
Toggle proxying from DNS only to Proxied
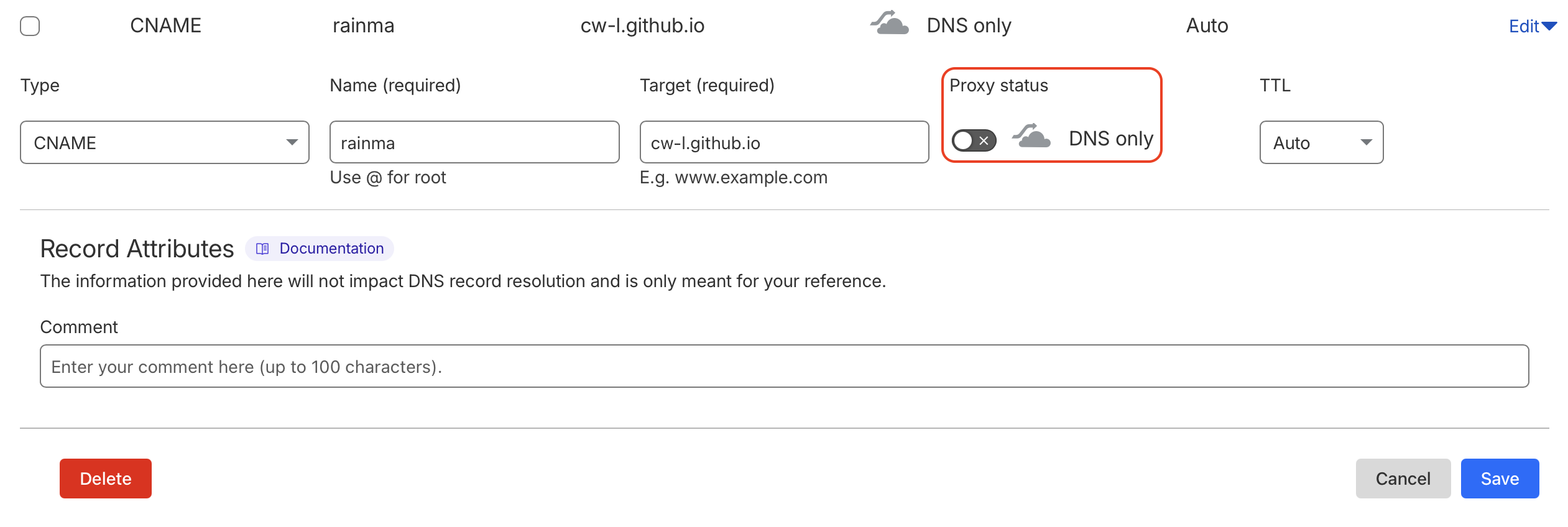pos(974,141)
